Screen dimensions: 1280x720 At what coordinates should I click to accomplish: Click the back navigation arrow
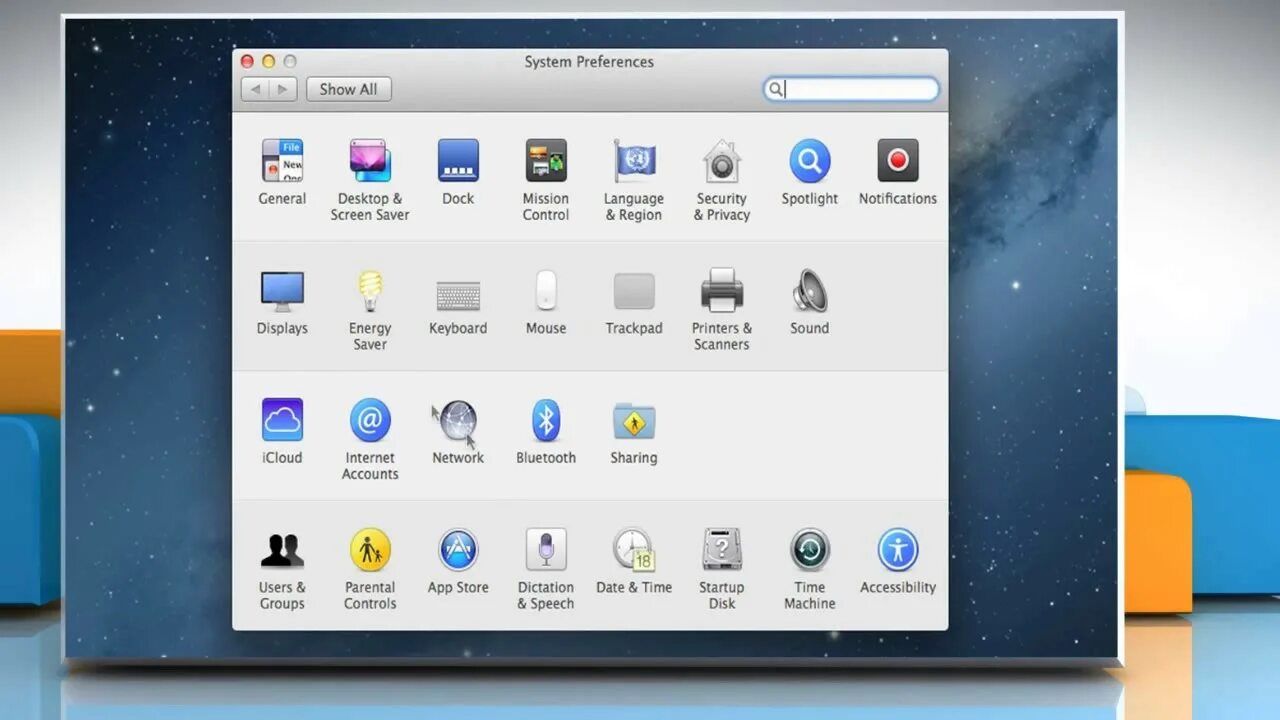(255, 89)
